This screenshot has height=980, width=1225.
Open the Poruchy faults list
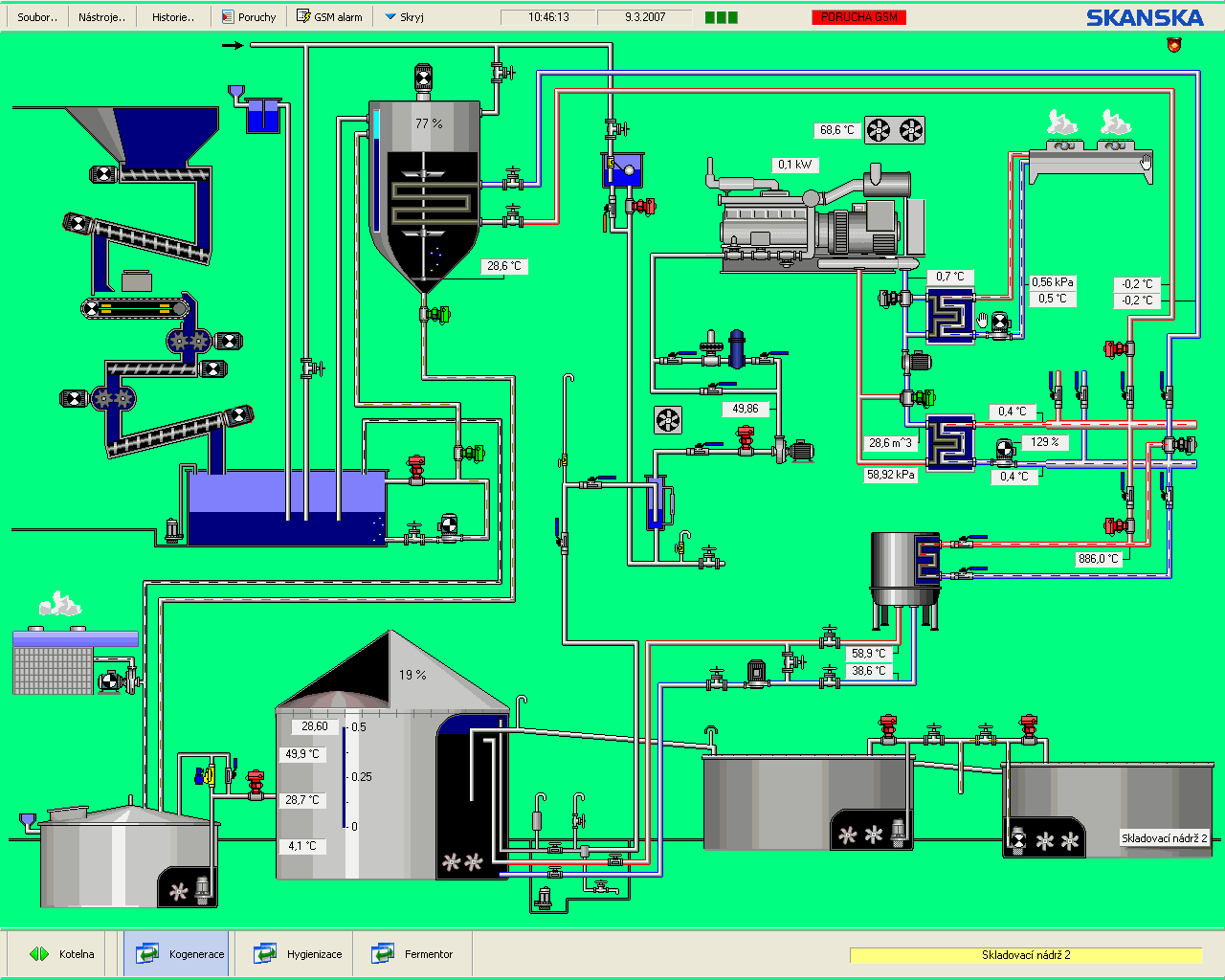249,17
